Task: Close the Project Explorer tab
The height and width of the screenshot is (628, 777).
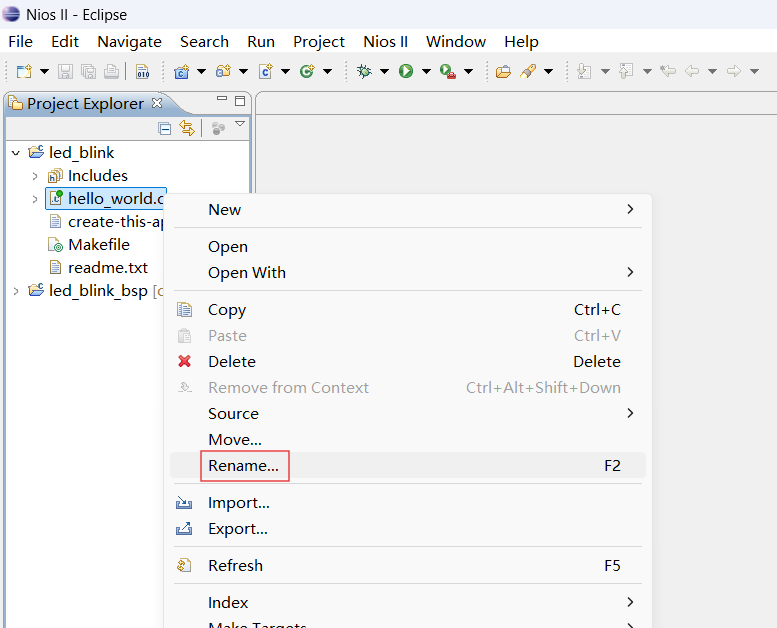Action: pyautogui.click(x=157, y=103)
